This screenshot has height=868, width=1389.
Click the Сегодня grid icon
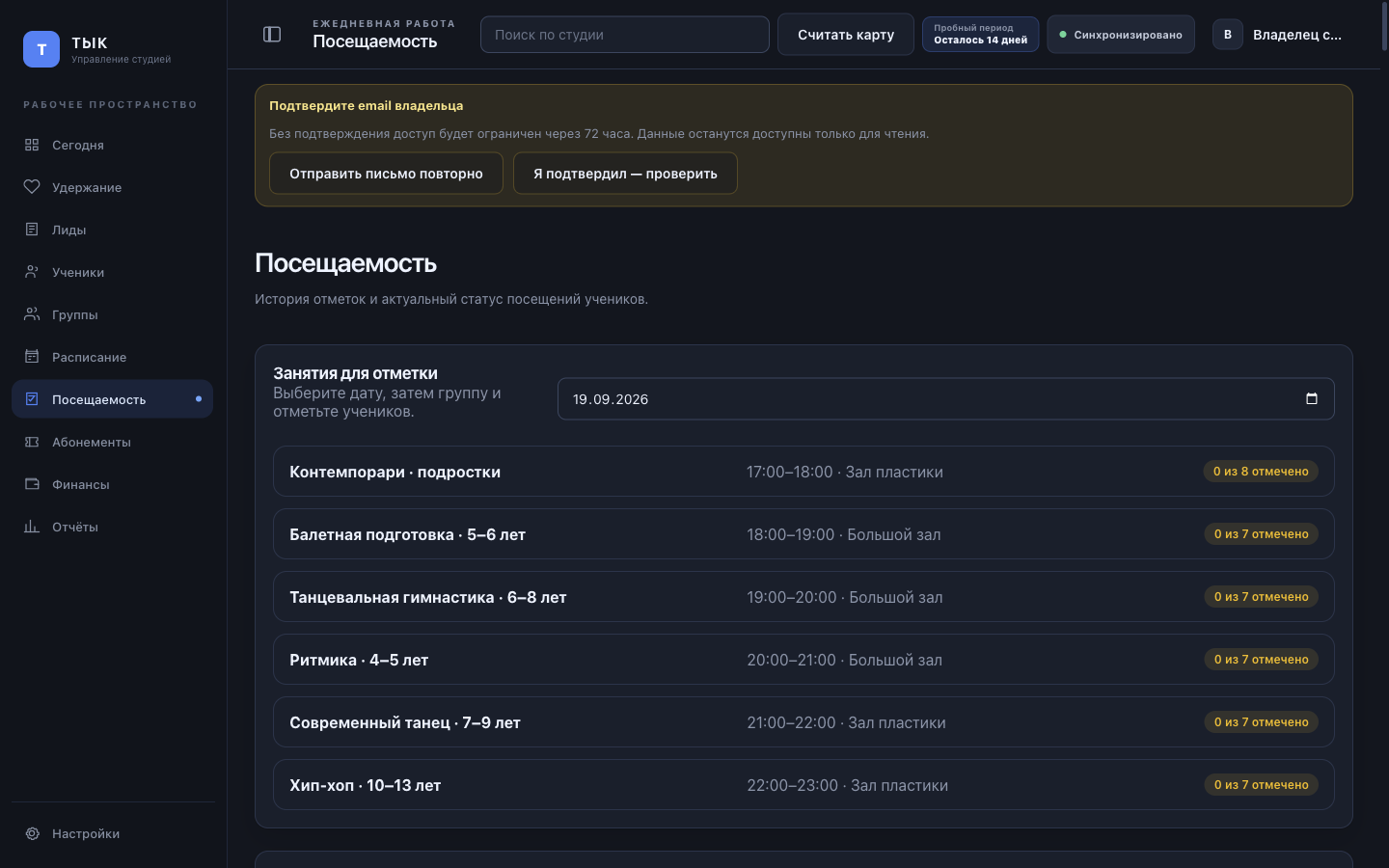click(x=32, y=145)
